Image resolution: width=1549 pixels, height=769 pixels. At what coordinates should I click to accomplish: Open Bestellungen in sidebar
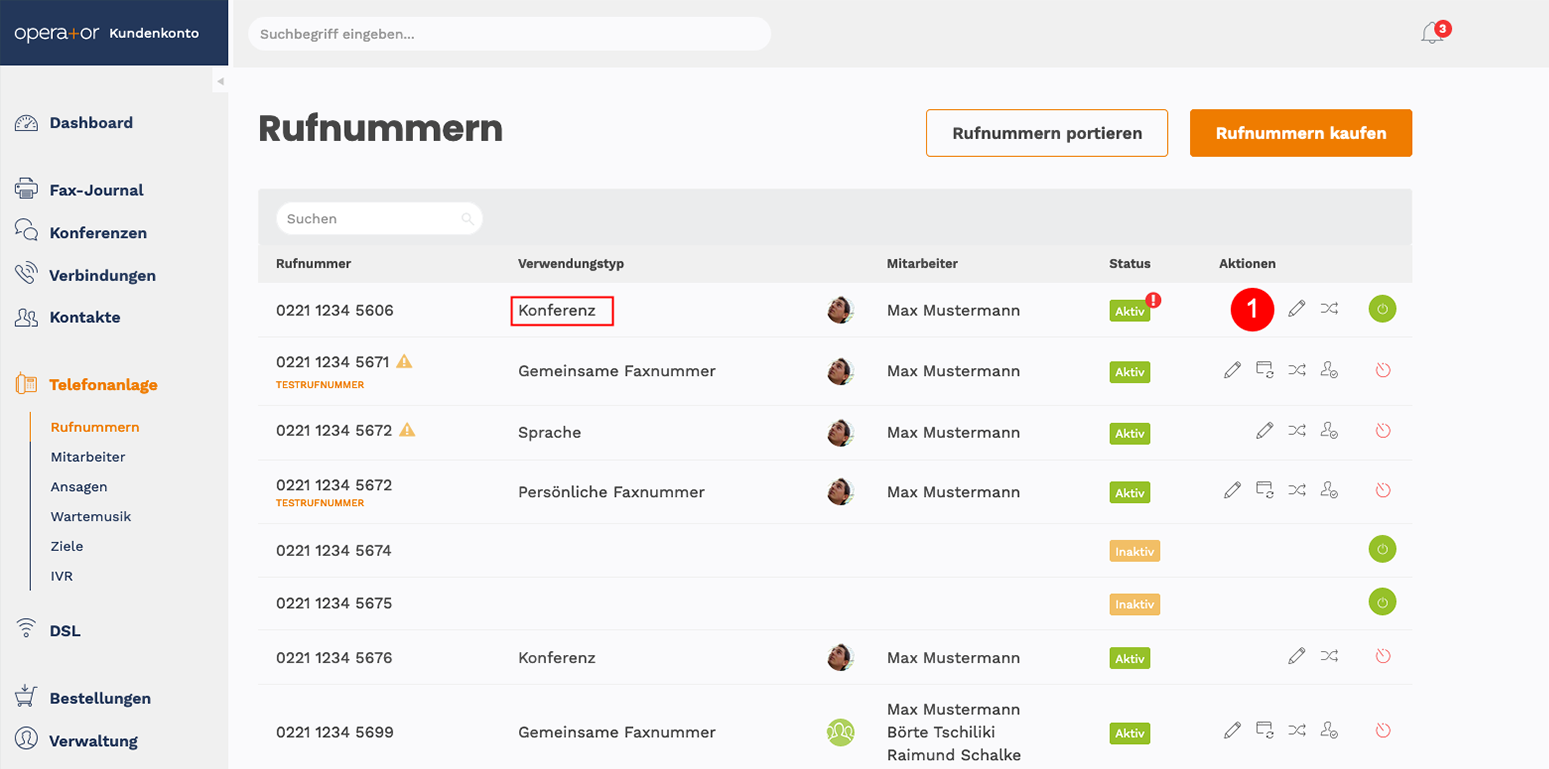point(100,698)
